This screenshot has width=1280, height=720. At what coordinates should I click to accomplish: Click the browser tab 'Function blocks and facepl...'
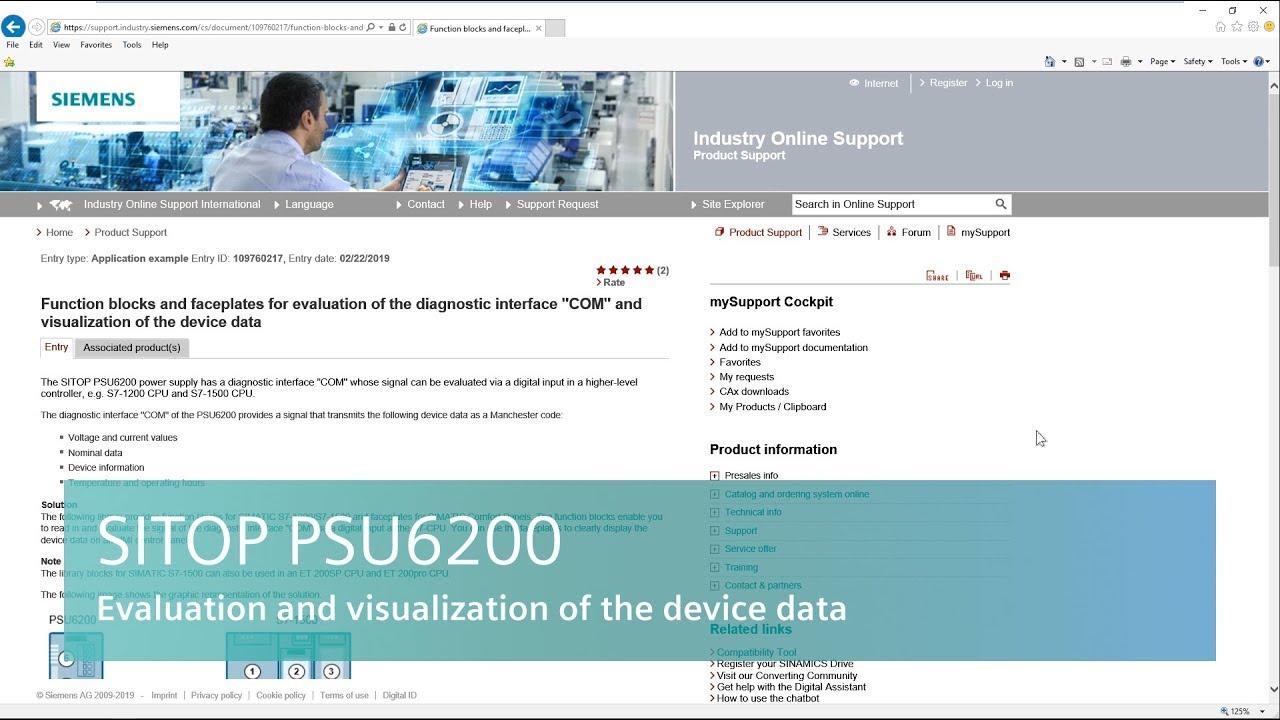(x=478, y=28)
